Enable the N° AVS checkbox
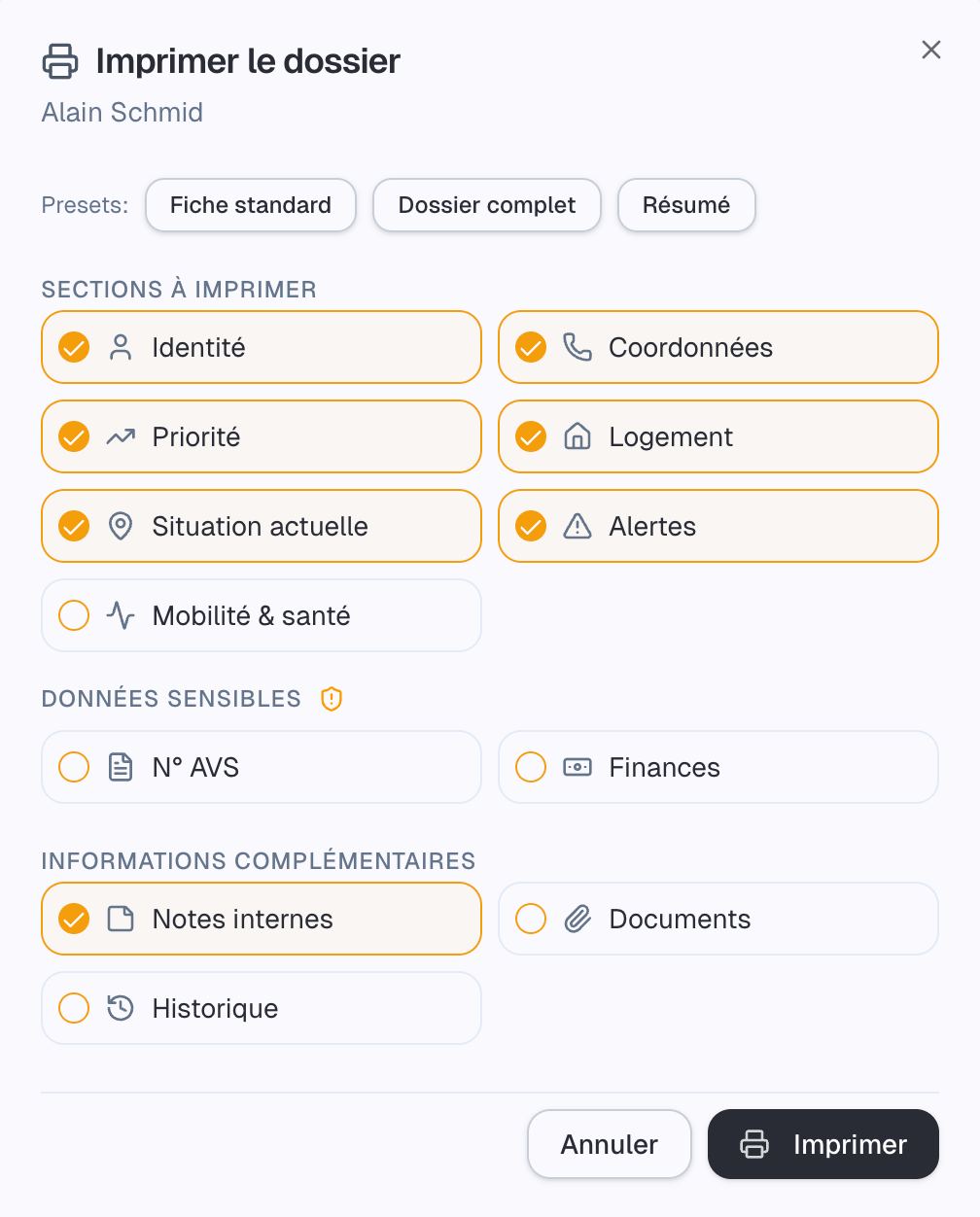 73,767
